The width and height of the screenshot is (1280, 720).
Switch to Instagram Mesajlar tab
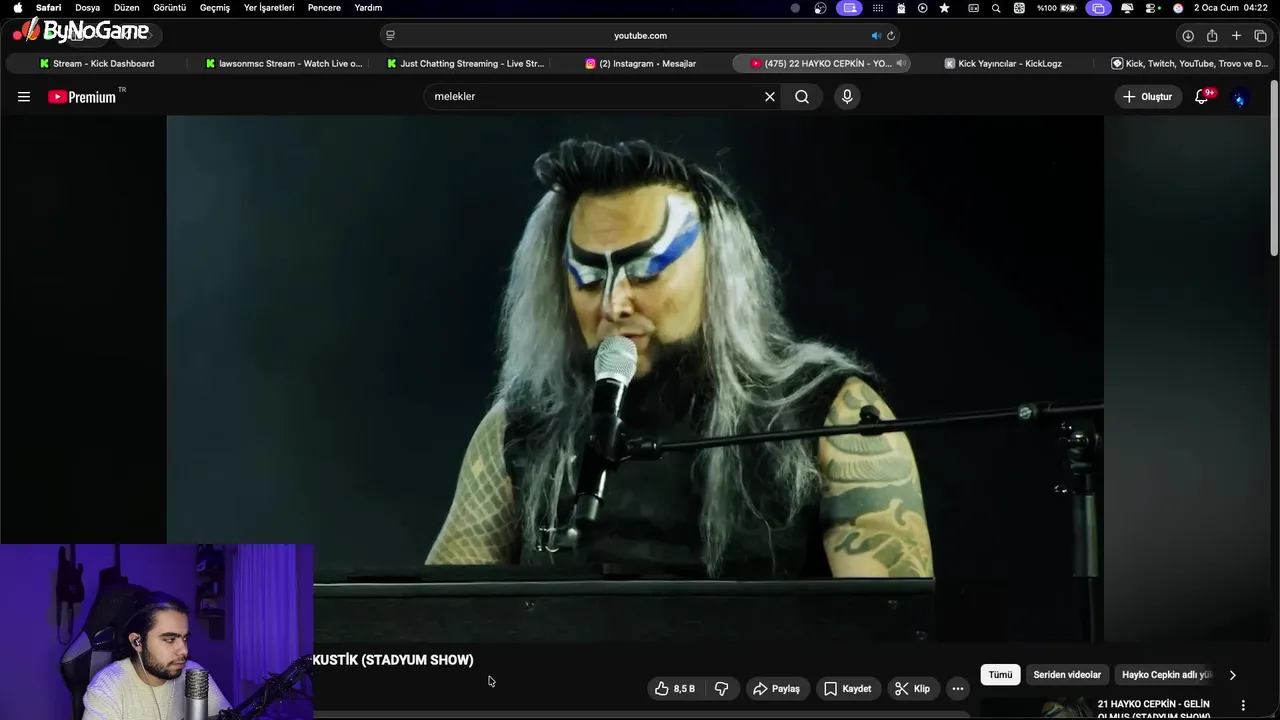[640, 64]
